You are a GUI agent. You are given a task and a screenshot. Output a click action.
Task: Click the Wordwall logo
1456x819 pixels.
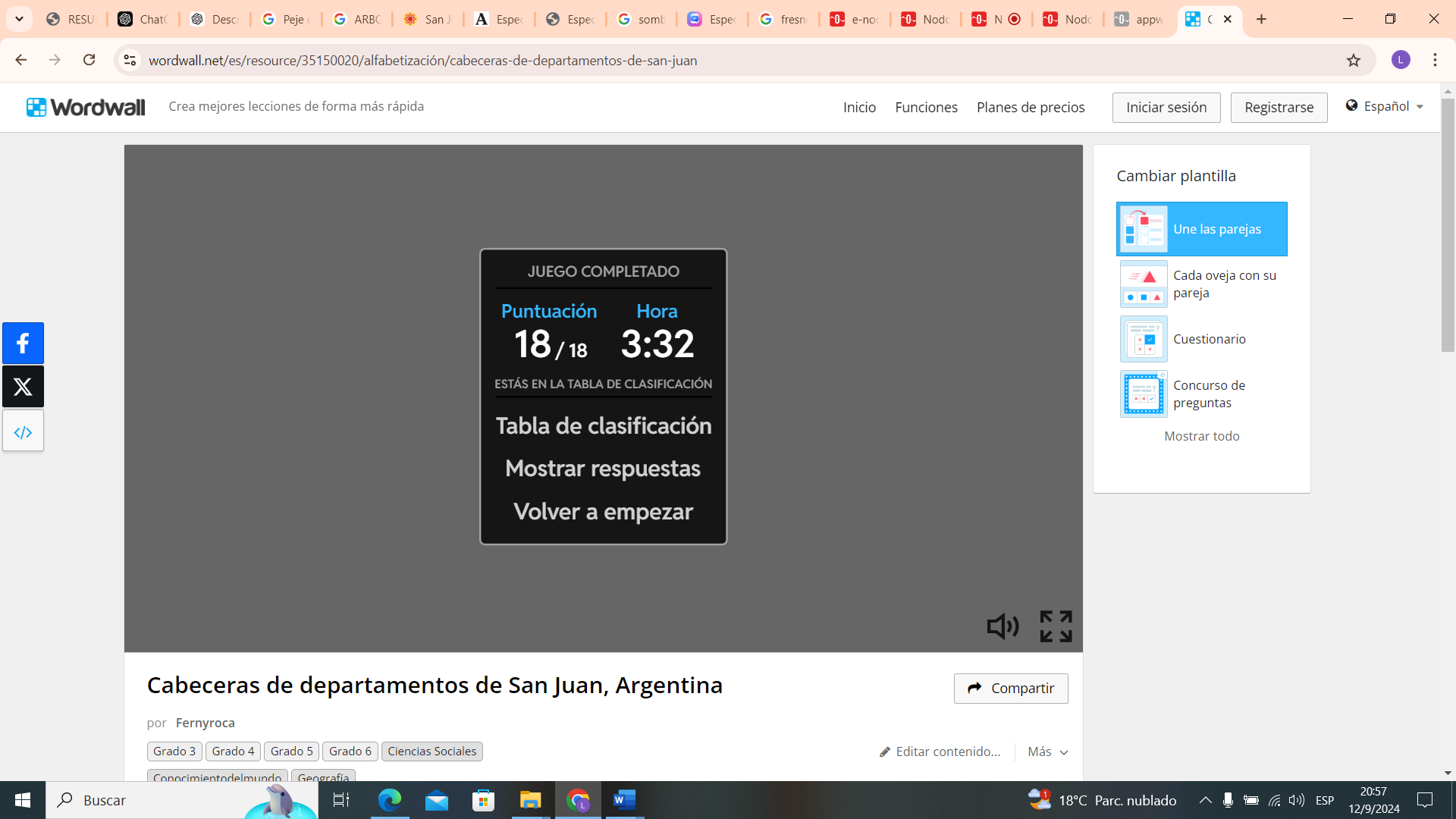[x=86, y=107]
